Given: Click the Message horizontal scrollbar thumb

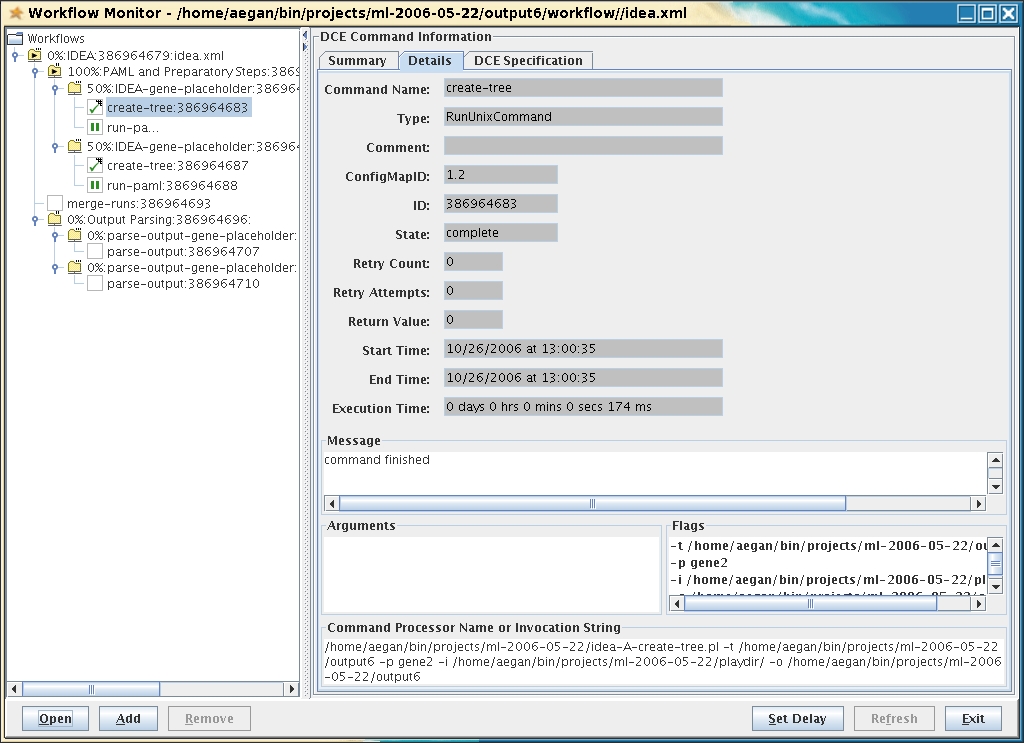Looking at the screenshot, I should click(x=592, y=503).
